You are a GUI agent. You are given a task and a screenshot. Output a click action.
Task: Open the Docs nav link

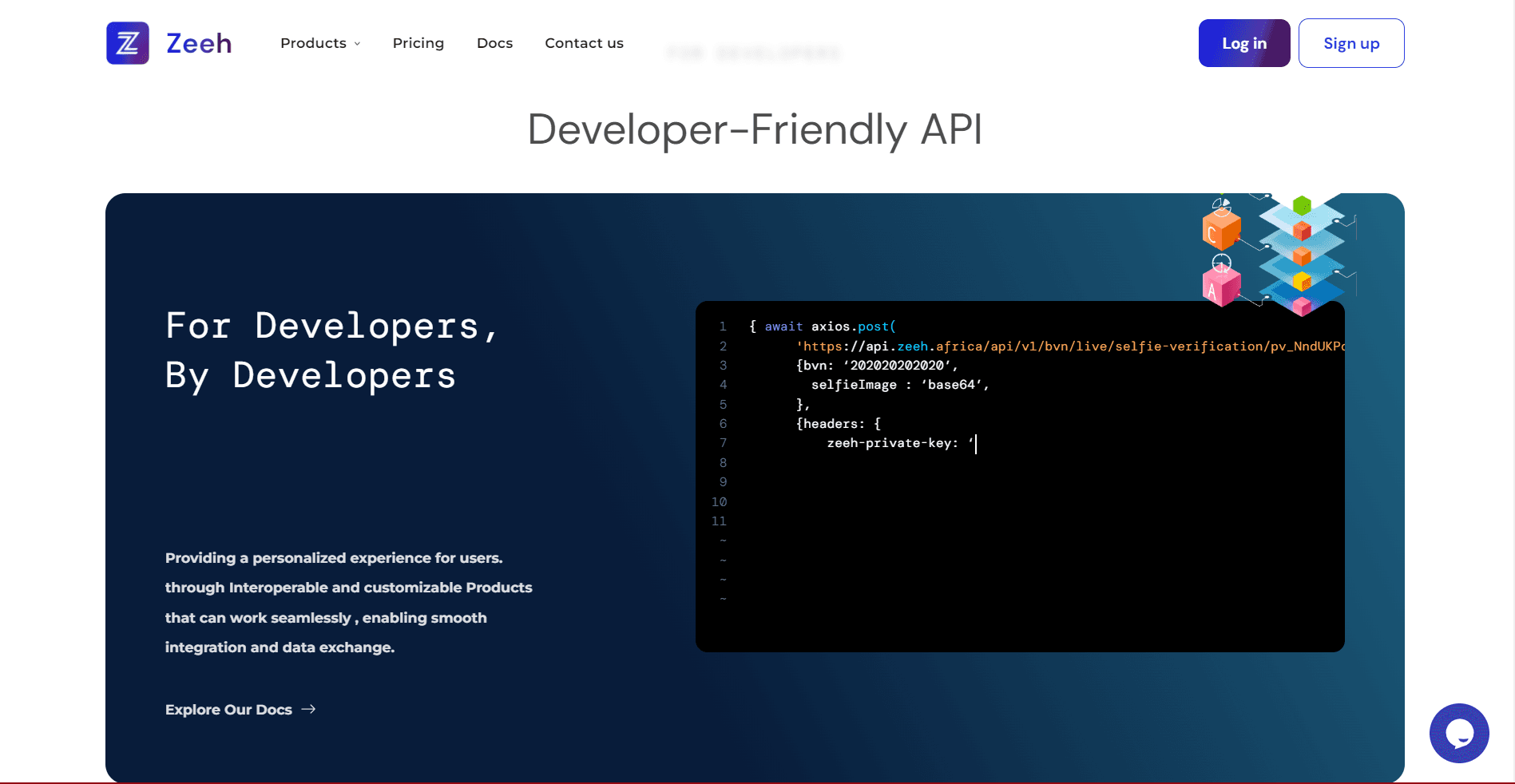click(x=494, y=43)
